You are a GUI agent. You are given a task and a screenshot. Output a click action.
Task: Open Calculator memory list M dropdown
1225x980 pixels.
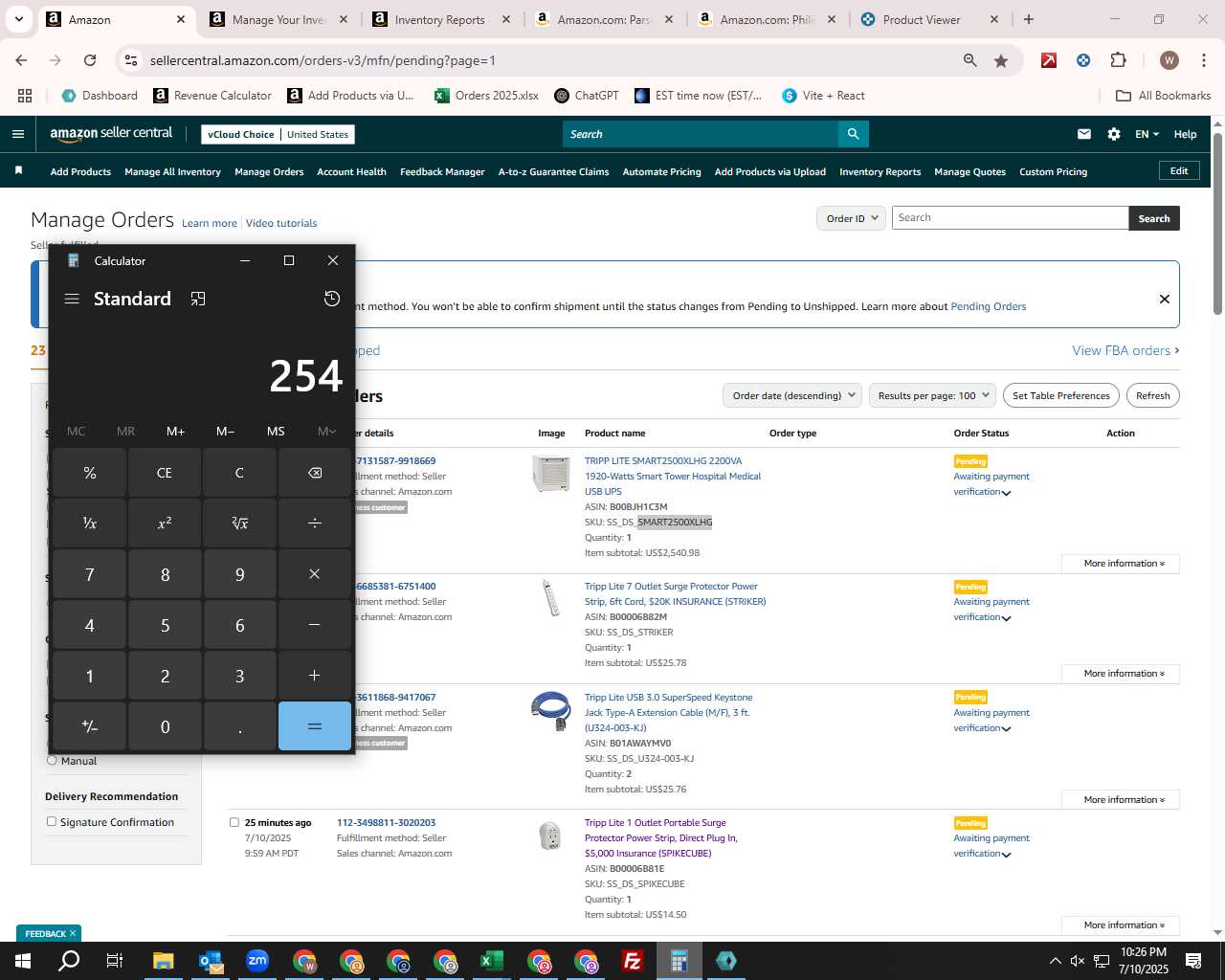[326, 432]
